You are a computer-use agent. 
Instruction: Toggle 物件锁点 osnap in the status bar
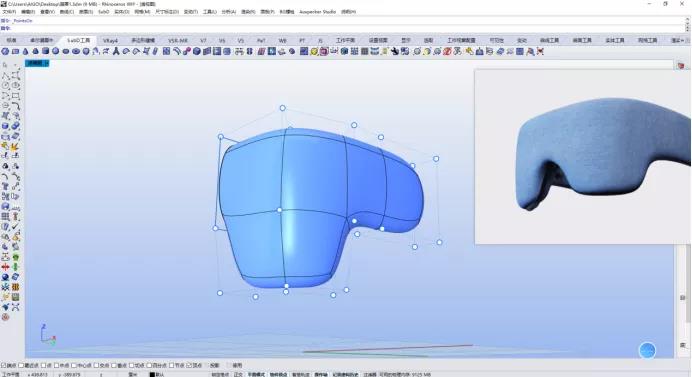(278, 374)
